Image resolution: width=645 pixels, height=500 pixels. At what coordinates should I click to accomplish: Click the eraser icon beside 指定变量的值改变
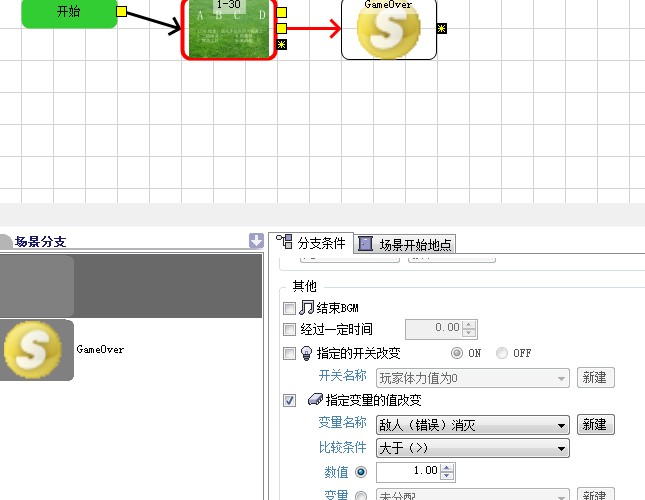316,399
